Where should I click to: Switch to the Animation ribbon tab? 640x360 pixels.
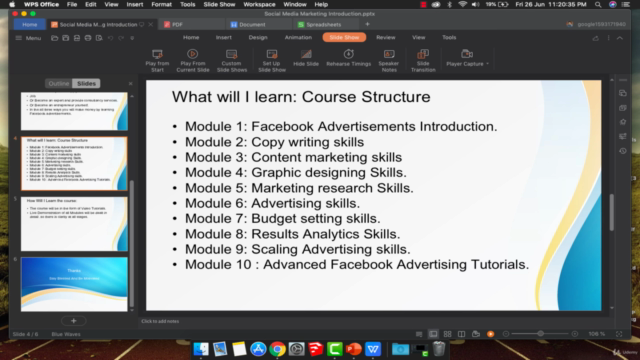point(298,38)
